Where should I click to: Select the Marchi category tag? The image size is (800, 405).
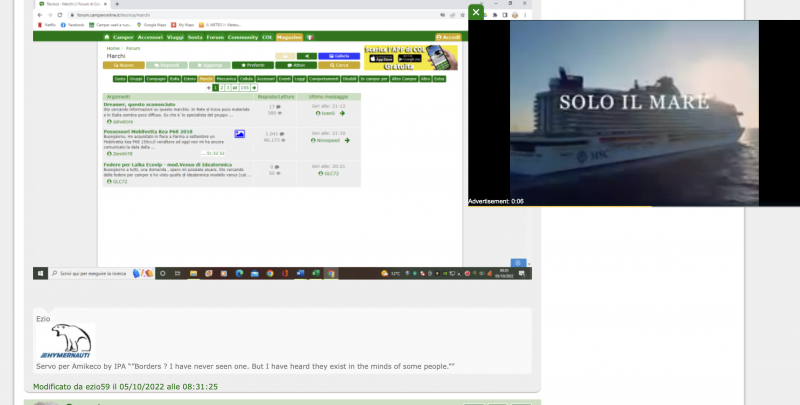click(205, 77)
